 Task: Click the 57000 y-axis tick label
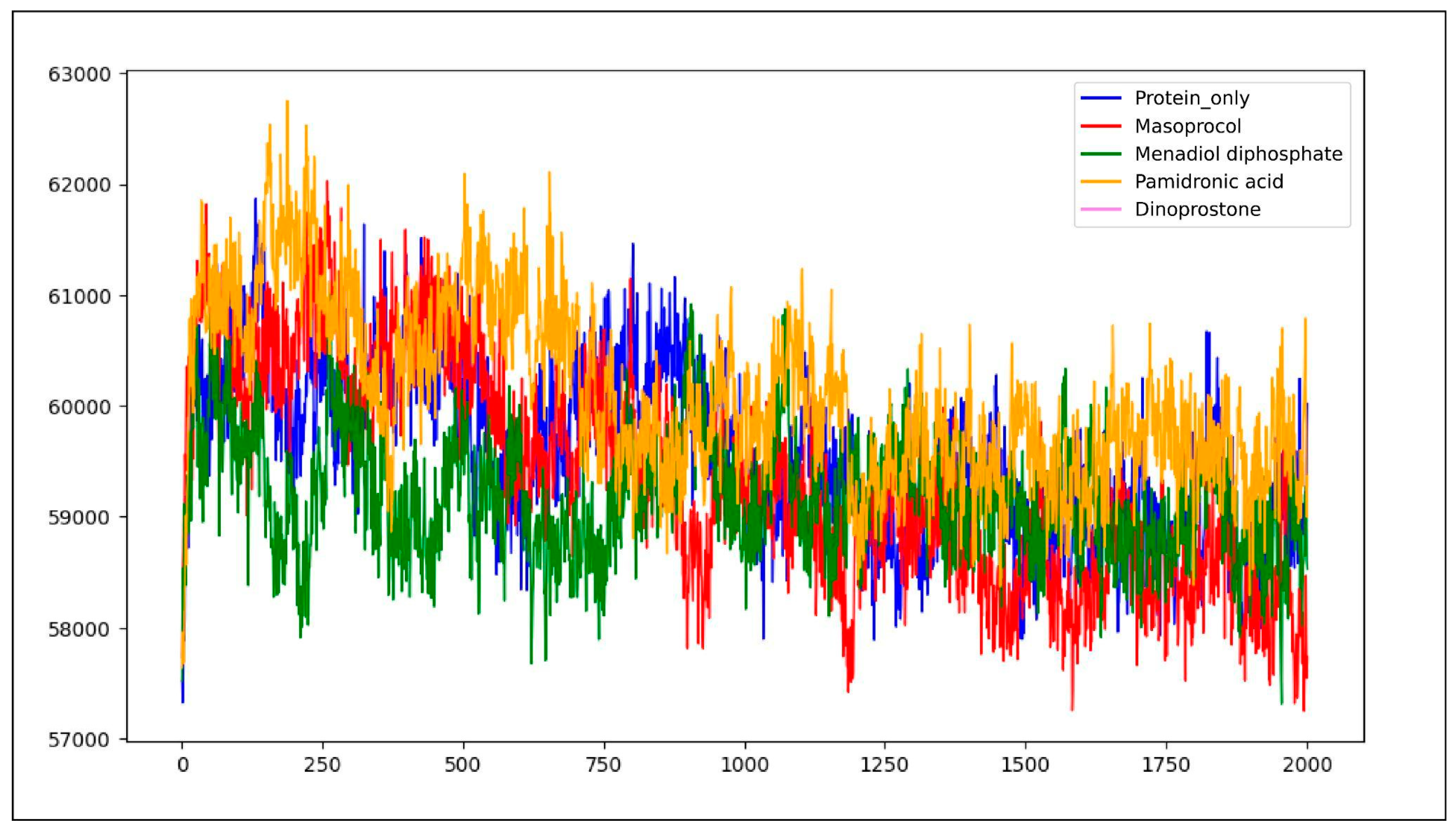pyautogui.click(x=79, y=740)
